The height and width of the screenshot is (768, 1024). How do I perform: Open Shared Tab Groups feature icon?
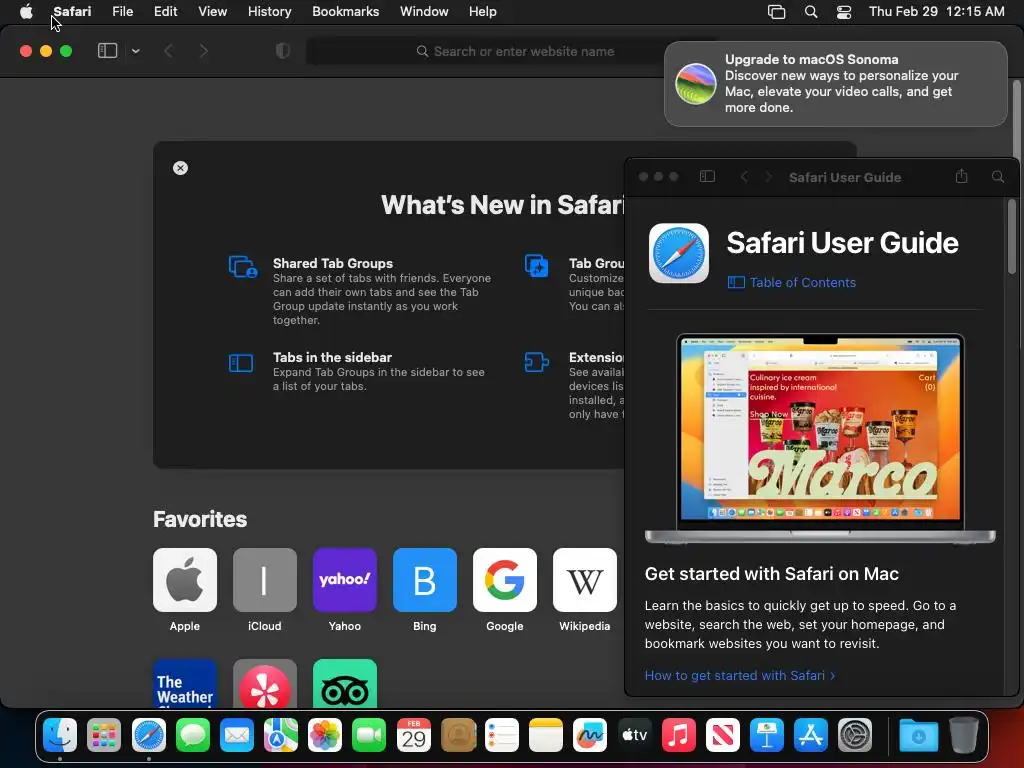coord(243,267)
